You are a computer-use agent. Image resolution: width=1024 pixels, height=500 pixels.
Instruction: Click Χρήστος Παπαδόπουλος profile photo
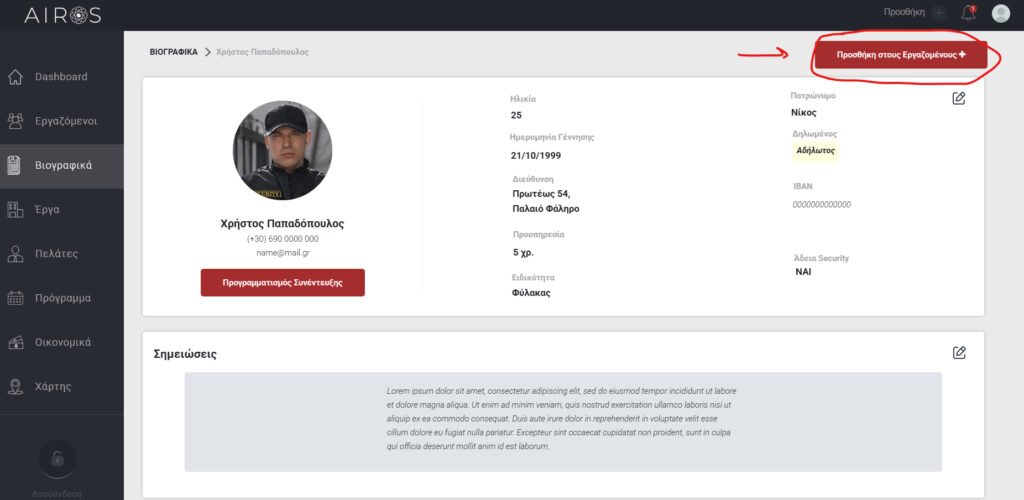pyautogui.click(x=282, y=150)
